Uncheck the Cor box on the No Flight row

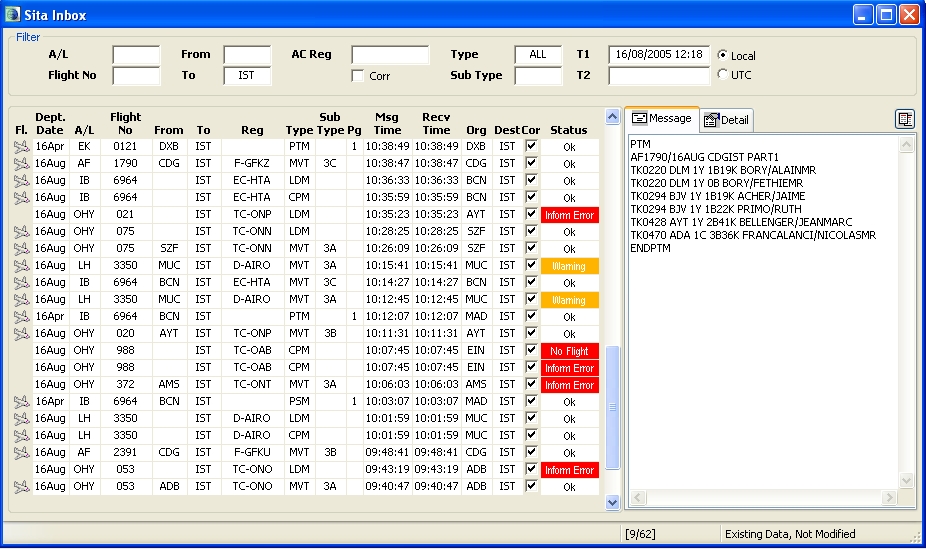coord(531,351)
